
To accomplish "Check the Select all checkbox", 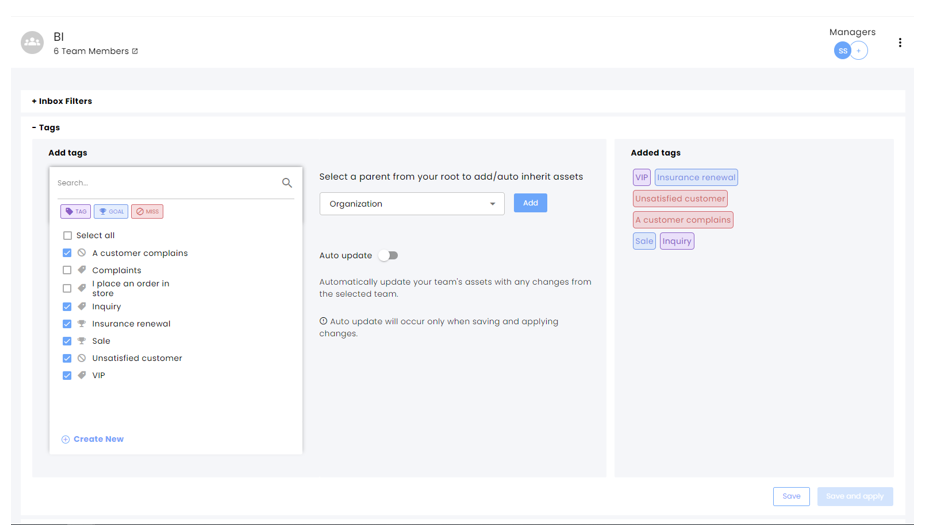I will tap(68, 235).
